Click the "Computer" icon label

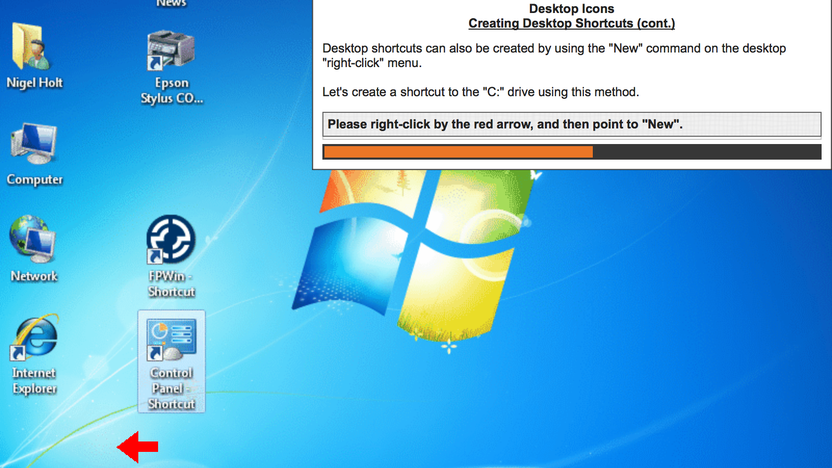point(34,179)
